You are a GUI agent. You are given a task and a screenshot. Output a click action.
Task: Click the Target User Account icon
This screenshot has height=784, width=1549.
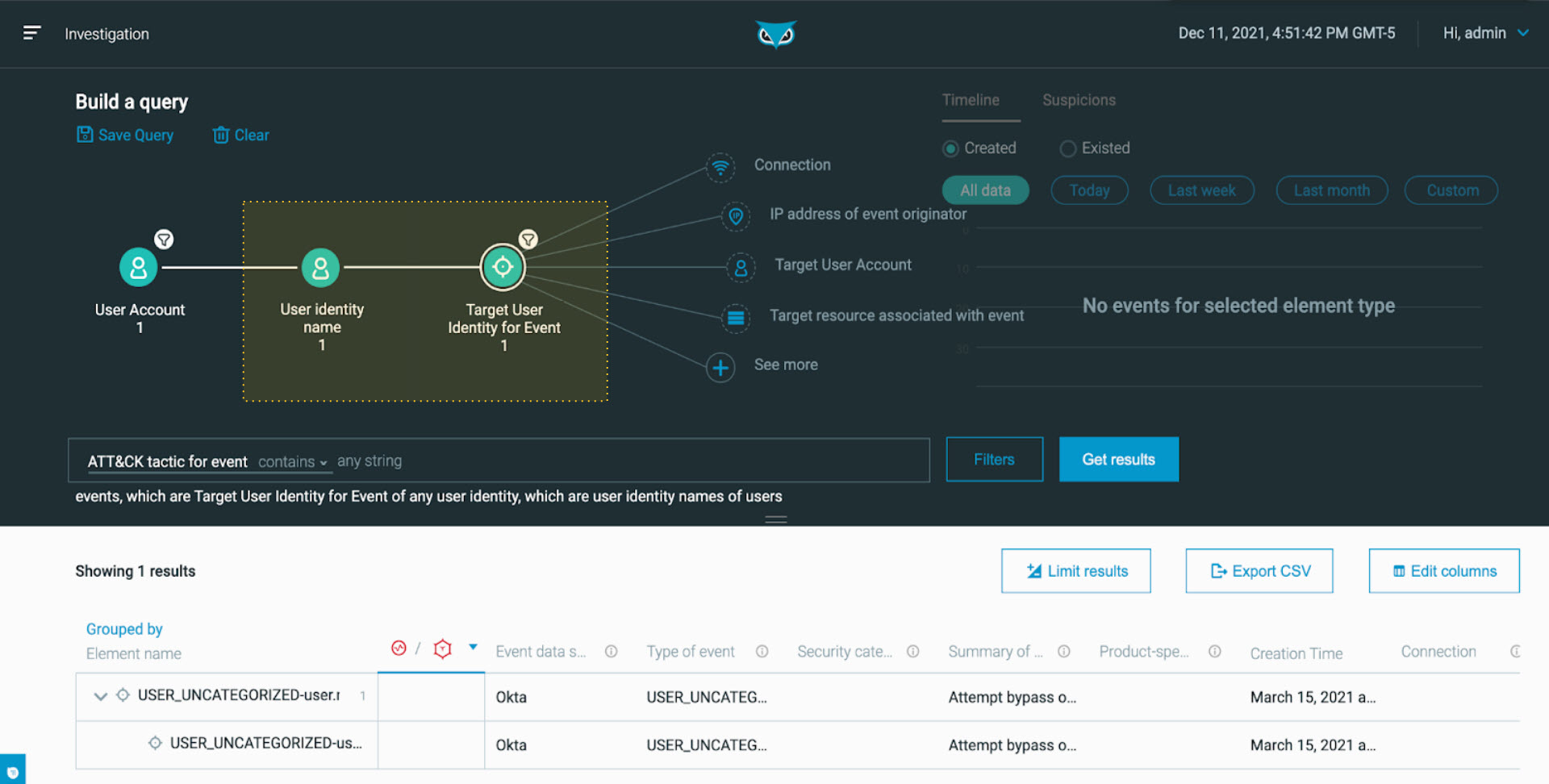741,267
